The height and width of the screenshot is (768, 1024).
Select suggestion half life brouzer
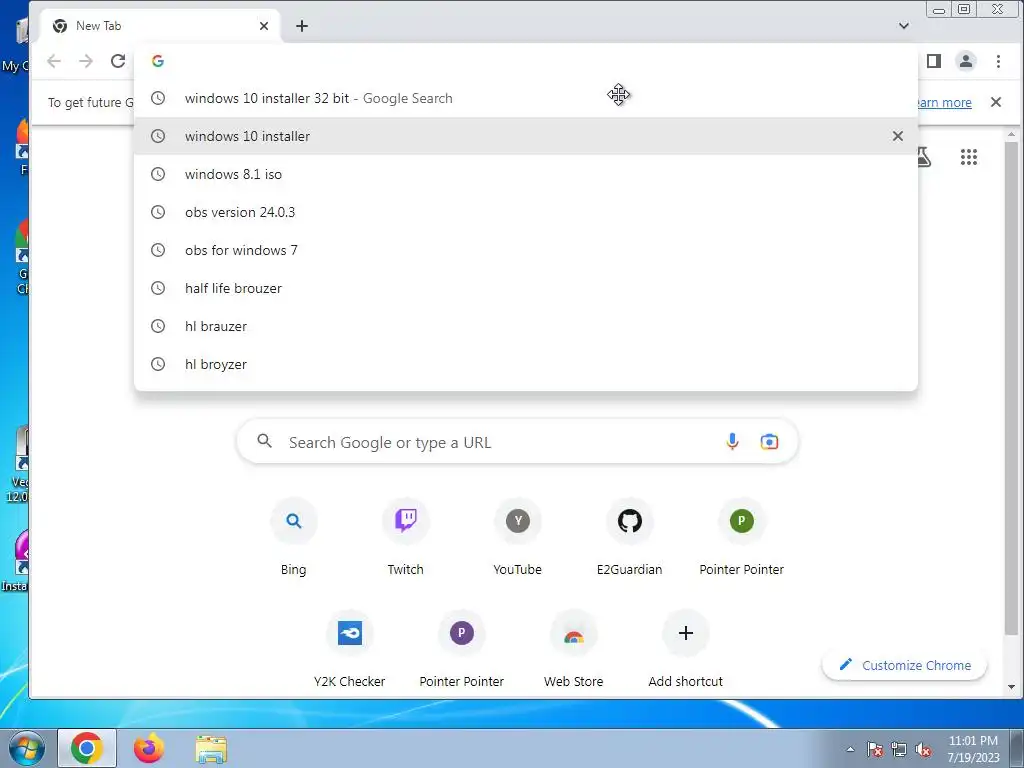pos(526,288)
